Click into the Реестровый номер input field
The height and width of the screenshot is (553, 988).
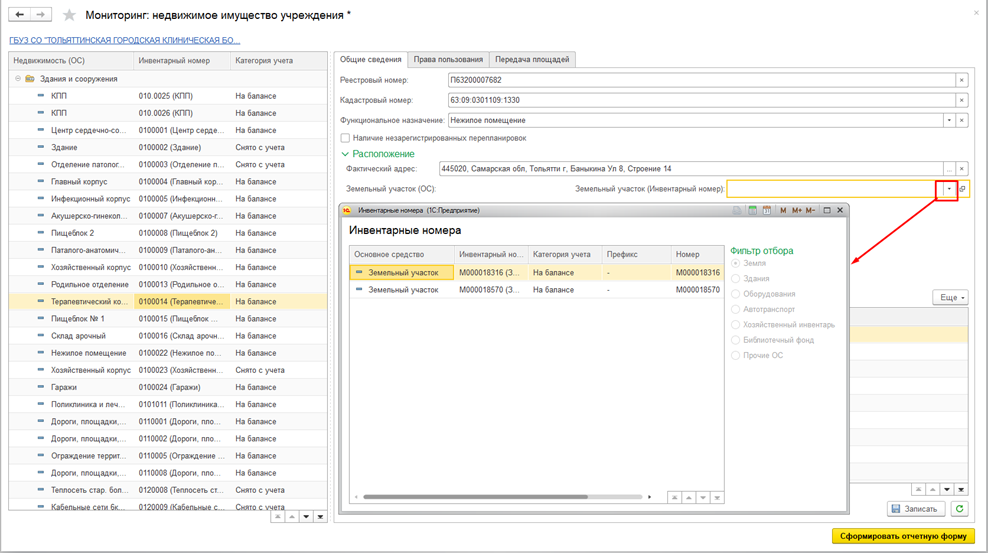coord(701,80)
